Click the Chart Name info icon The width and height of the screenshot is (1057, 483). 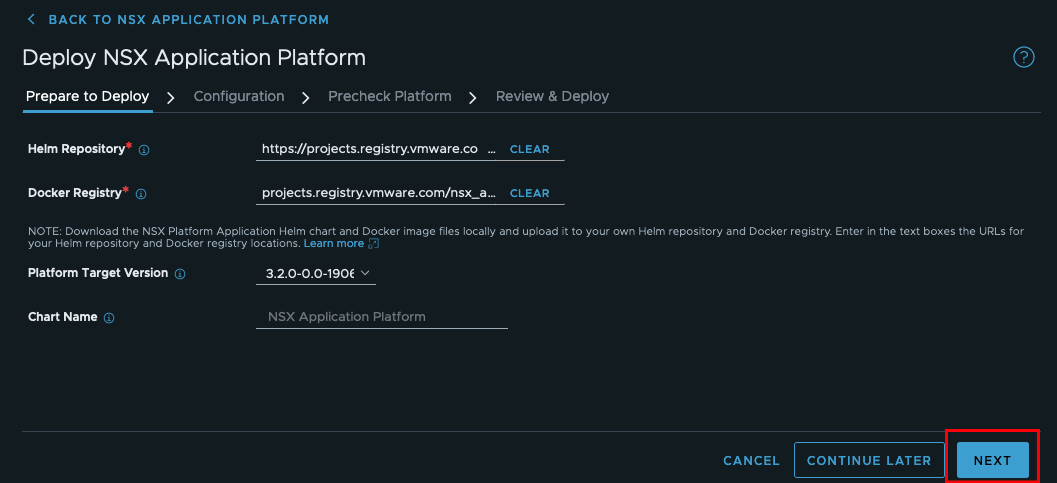[109, 317]
